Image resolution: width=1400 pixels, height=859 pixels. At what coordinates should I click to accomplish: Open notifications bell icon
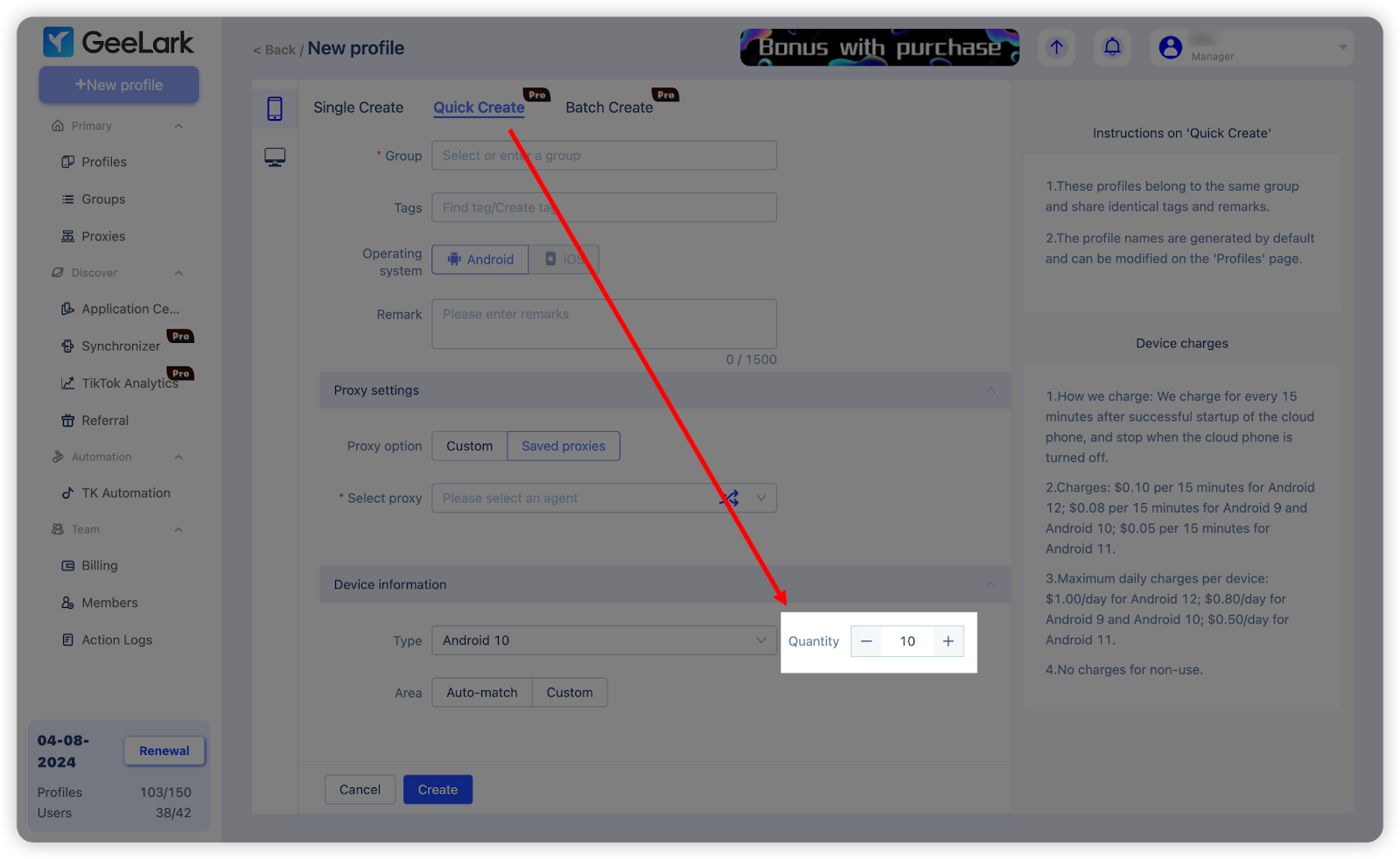[1112, 47]
